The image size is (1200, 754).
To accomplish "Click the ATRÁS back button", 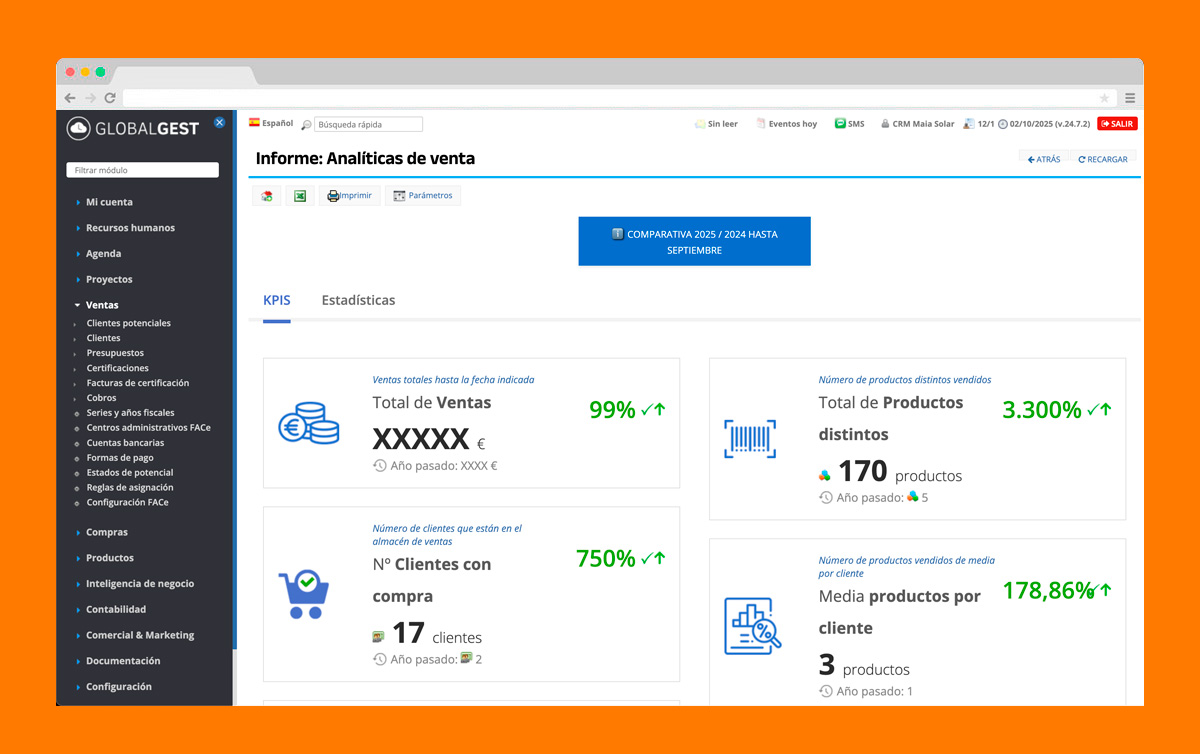I will 1044,159.
